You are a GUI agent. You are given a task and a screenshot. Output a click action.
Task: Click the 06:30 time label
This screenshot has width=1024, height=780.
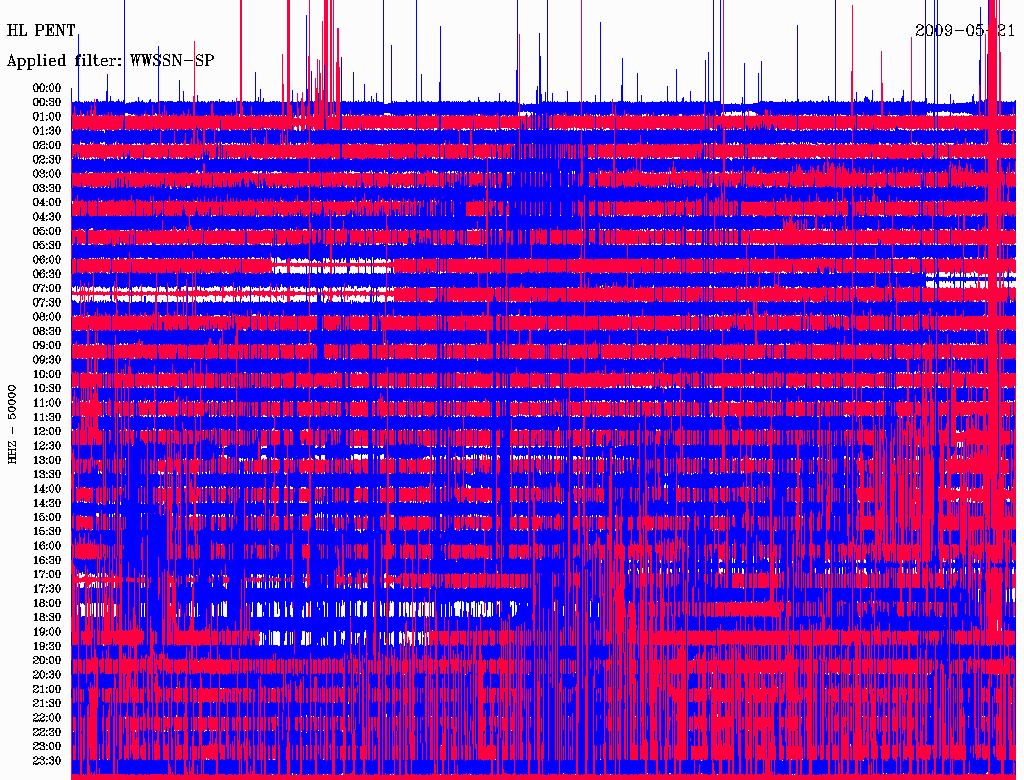(x=47, y=274)
